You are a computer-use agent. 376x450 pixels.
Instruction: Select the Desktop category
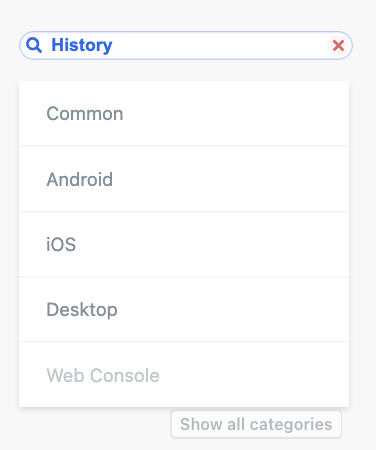click(x=184, y=309)
